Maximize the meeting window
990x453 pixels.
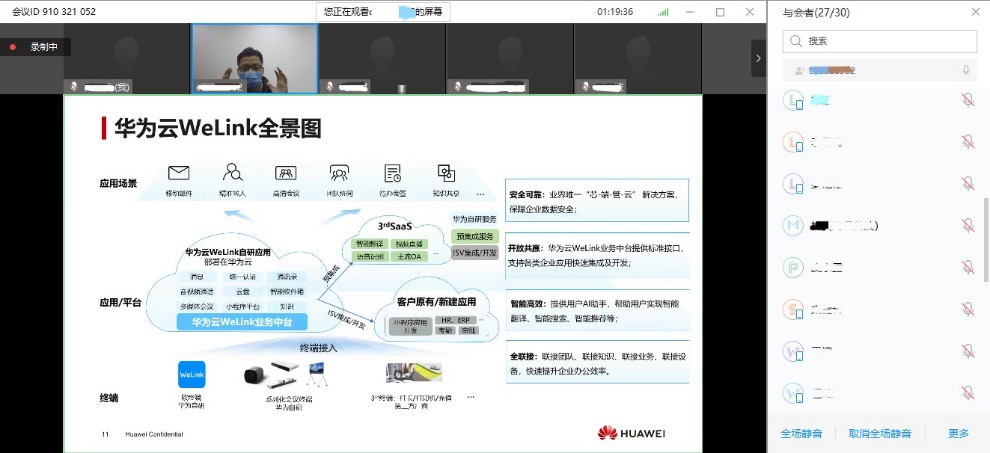tap(720, 11)
